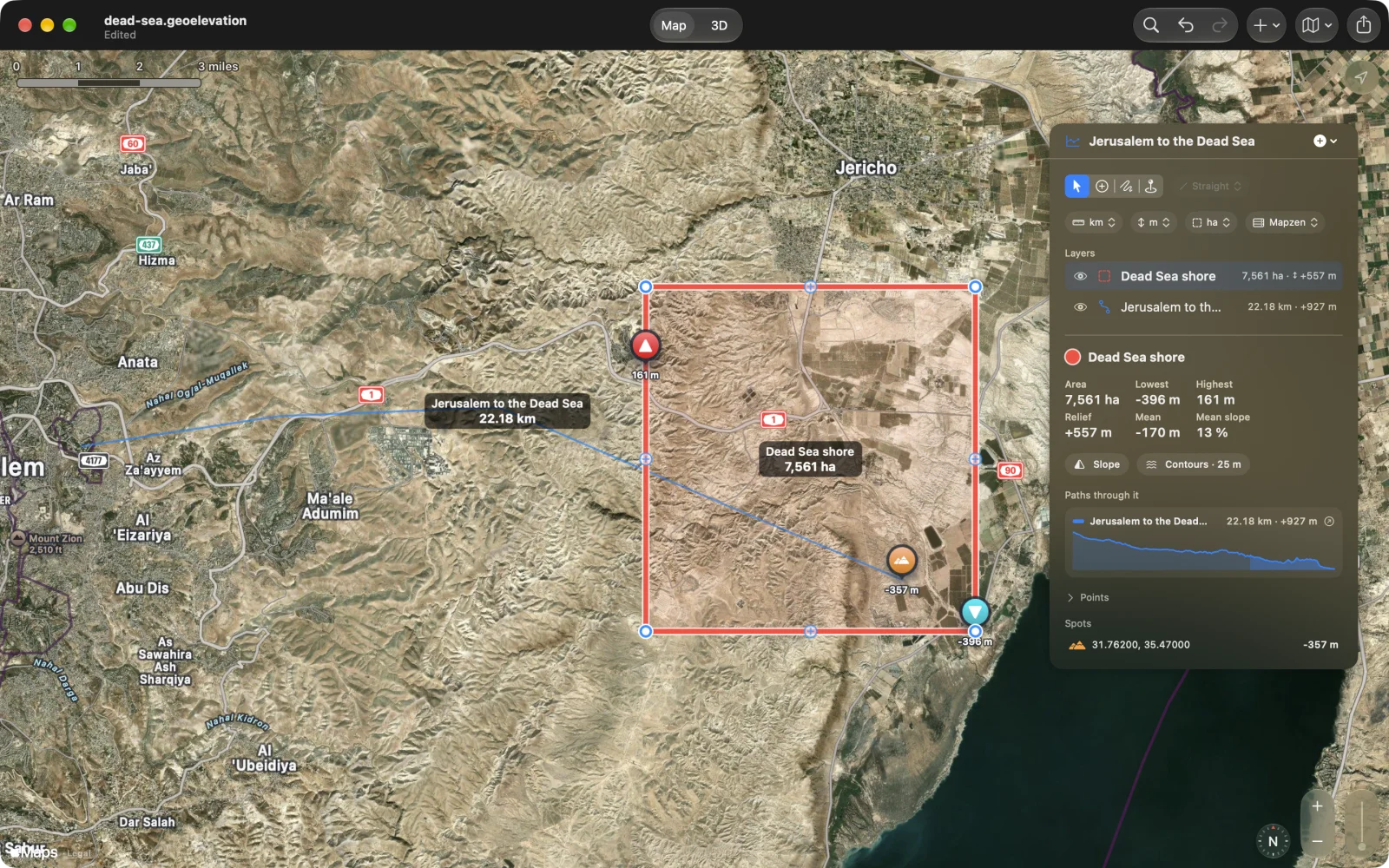Change the Mapzen elevation source
The height and width of the screenshot is (868, 1389).
(x=1285, y=222)
